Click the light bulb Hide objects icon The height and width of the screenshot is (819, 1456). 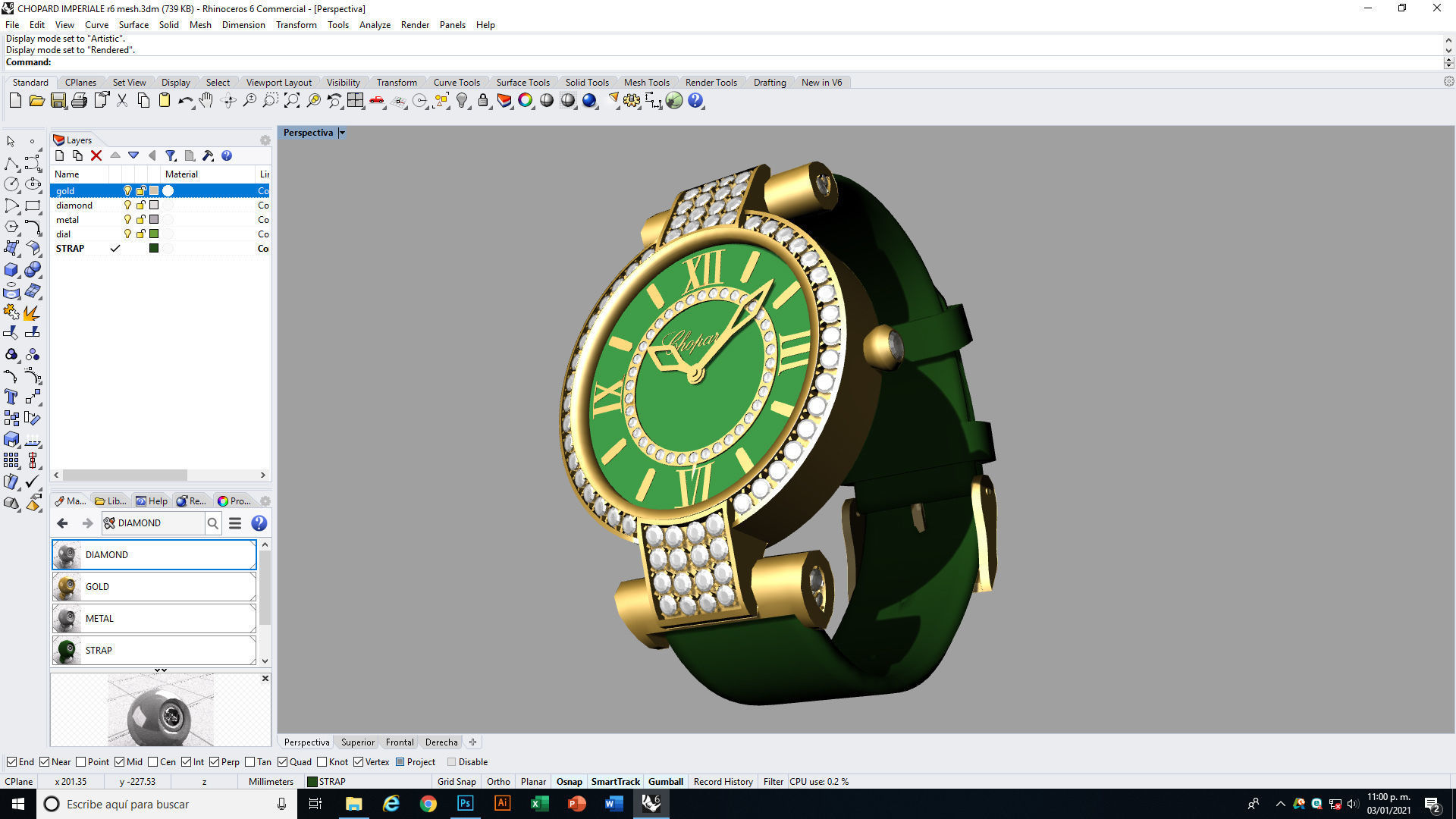462,101
